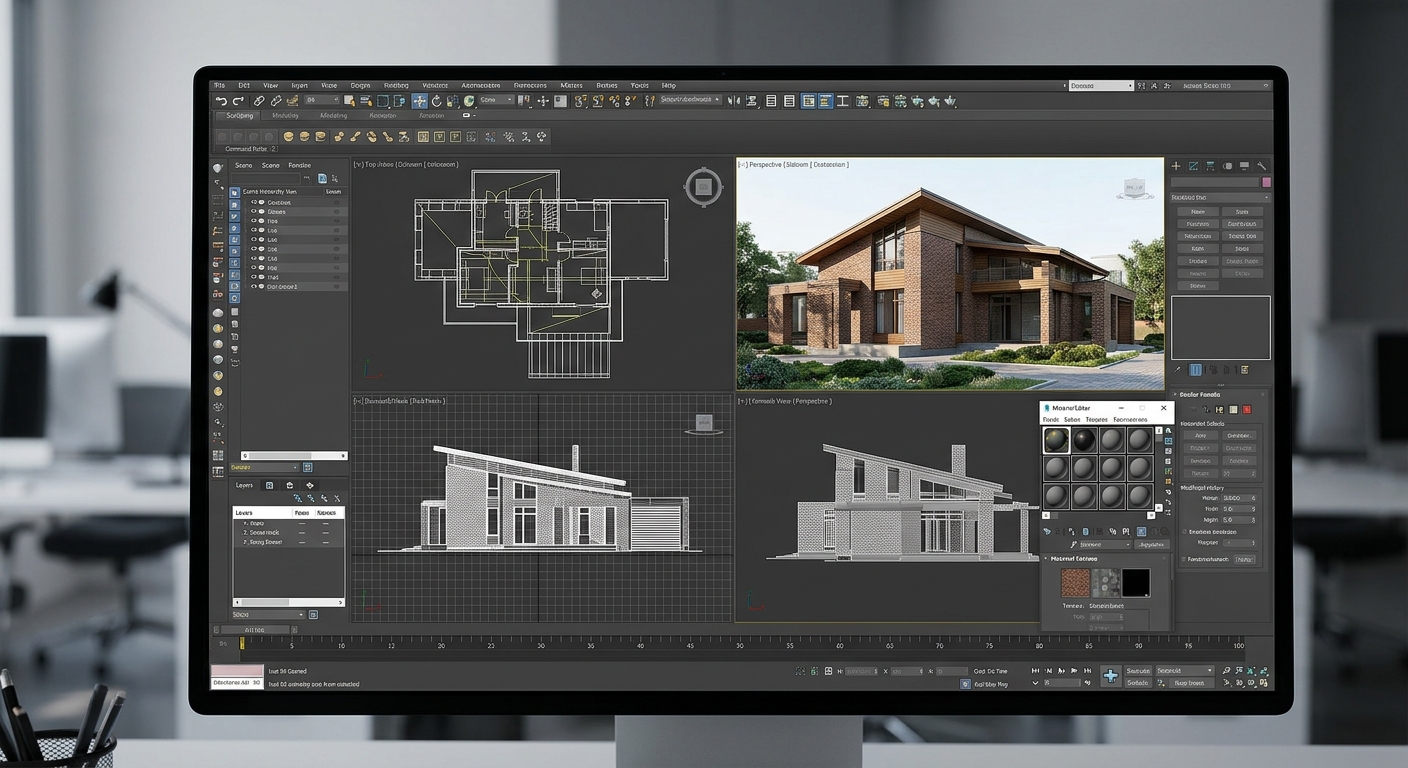Select the first material sphere sample slot
Screen dimensions: 1408x768
tap(1055, 440)
